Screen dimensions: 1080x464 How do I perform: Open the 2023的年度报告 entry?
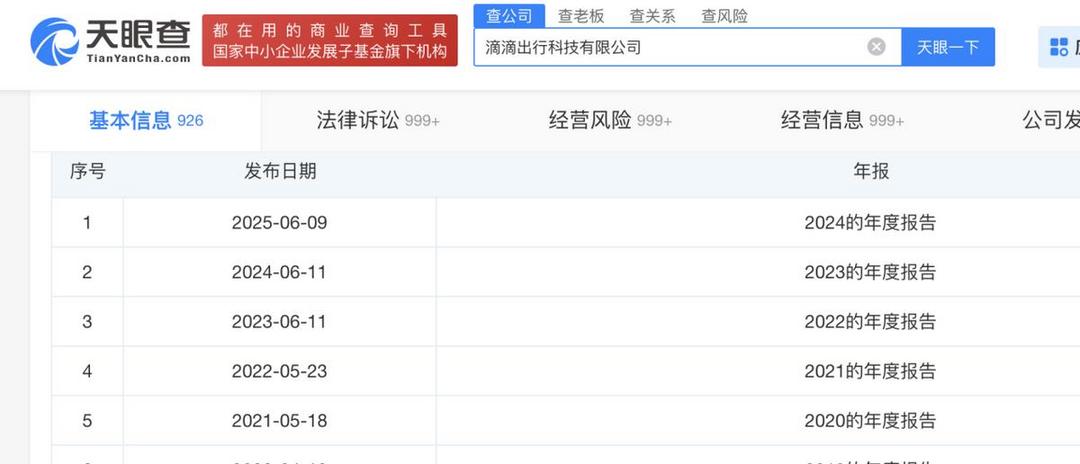[x=870, y=273]
